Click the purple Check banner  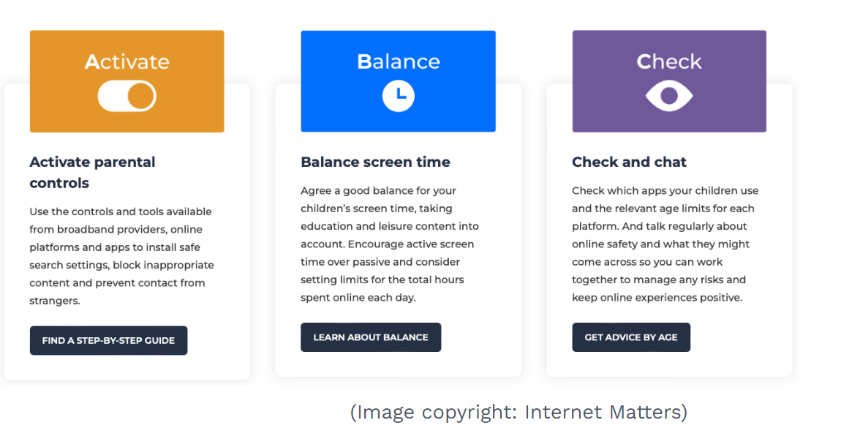coord(669,81)
